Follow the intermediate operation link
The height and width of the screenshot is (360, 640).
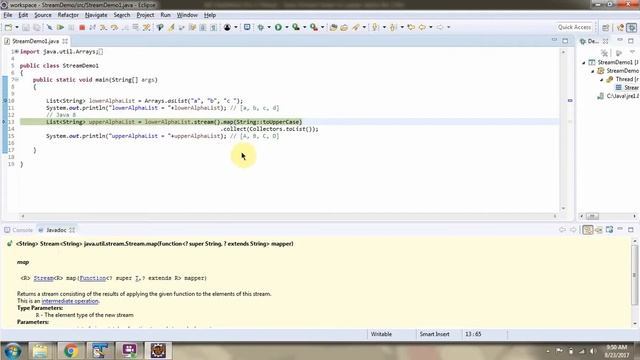point(70,301)
